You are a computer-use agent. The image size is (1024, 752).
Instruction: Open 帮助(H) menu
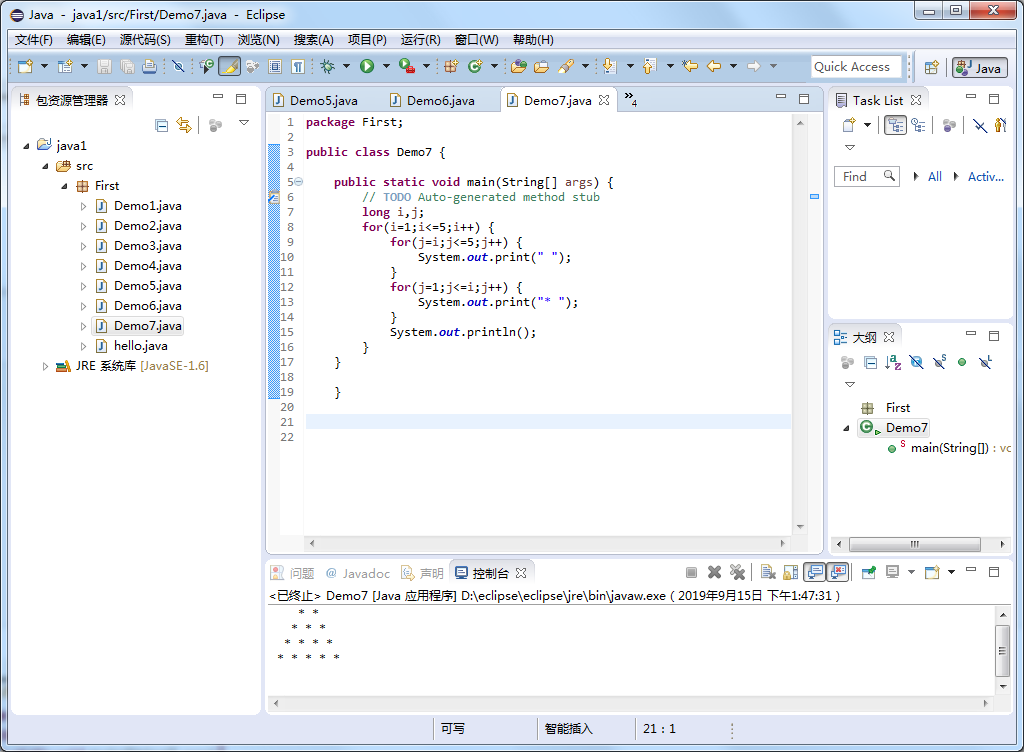533,40
